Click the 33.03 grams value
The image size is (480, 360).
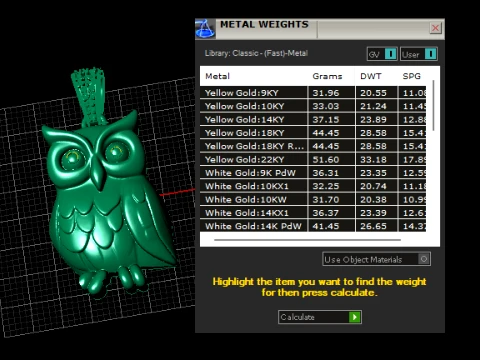[x=326, y=106]
